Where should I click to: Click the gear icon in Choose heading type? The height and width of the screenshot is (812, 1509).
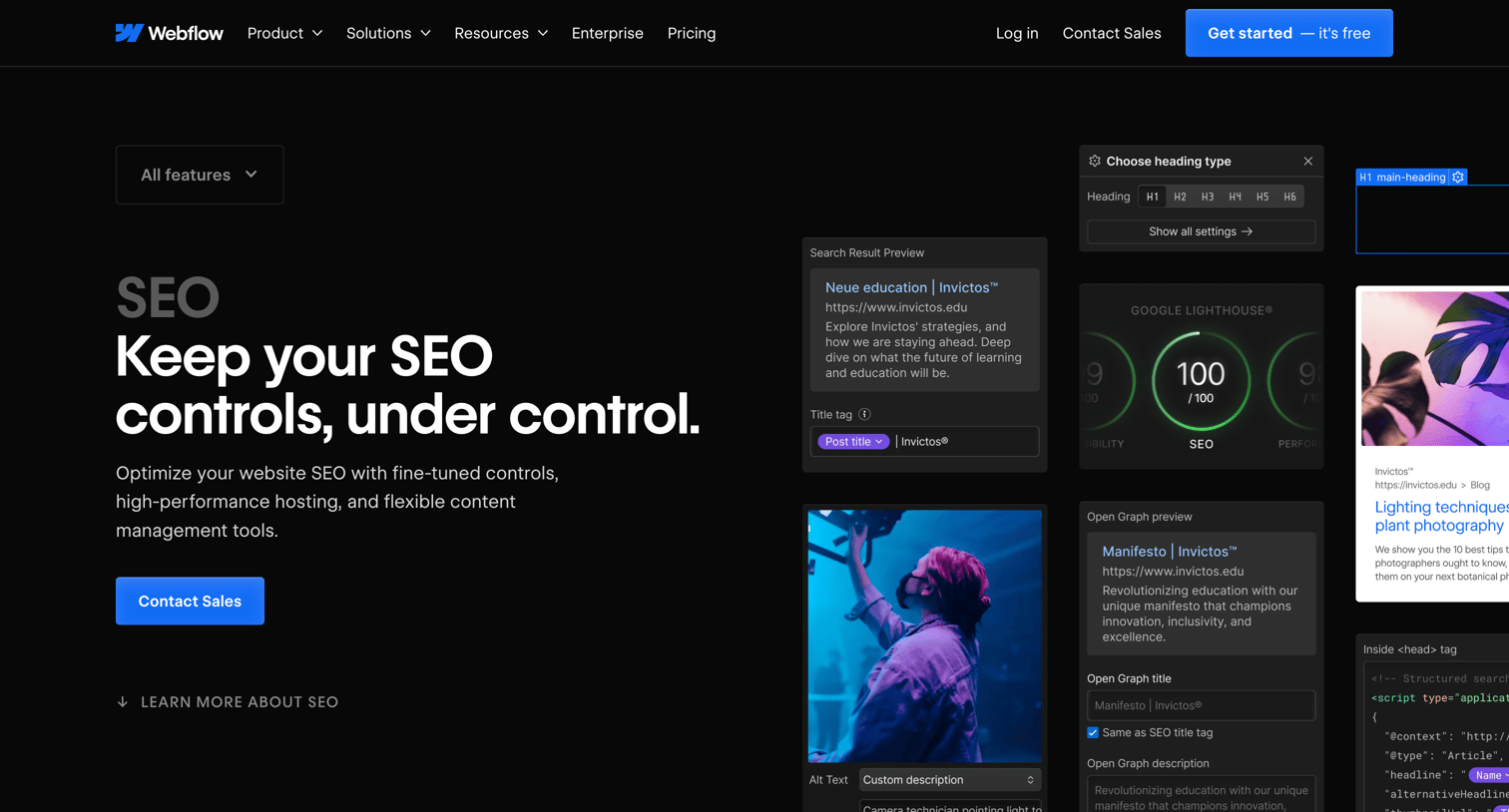1095,161
